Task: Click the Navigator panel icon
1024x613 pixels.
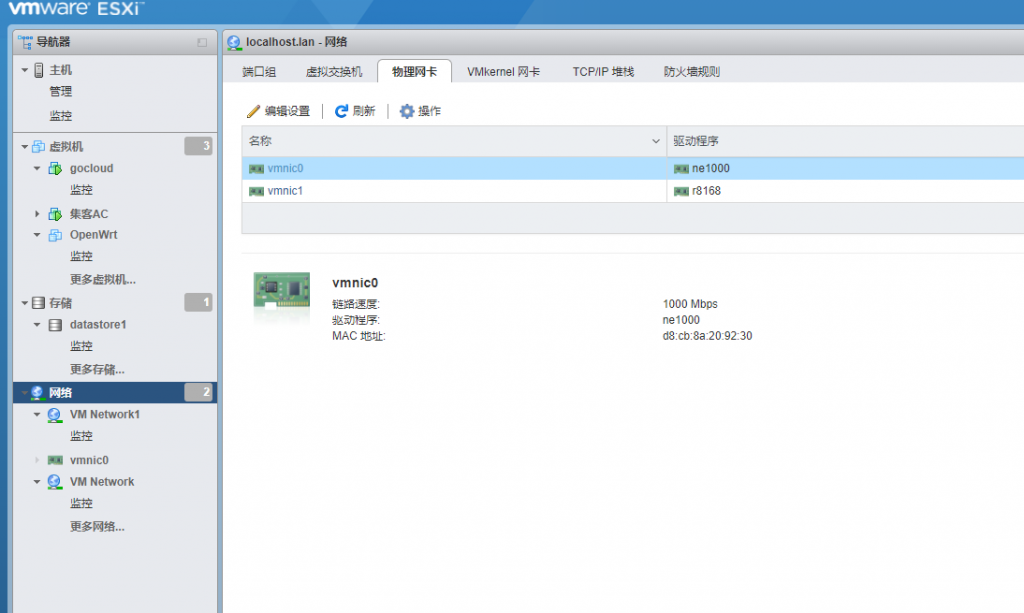Action: coord(25,42)
